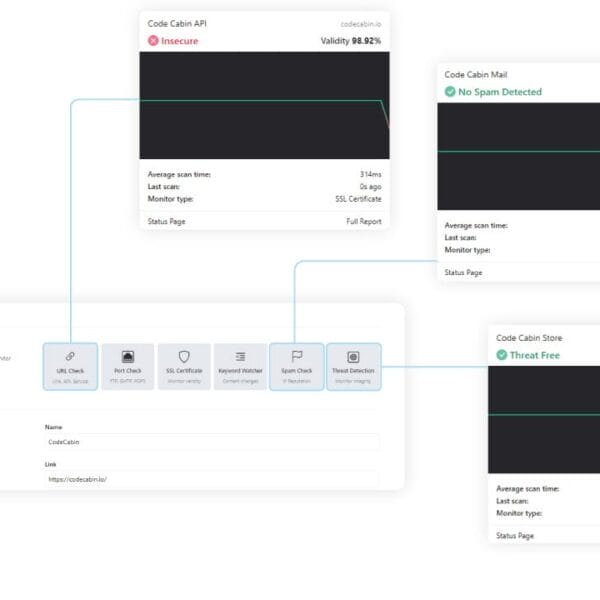Click the green No Spam Detected checkmark
The height and width of the screenshot is (600, 600).
tap(450, 92)
